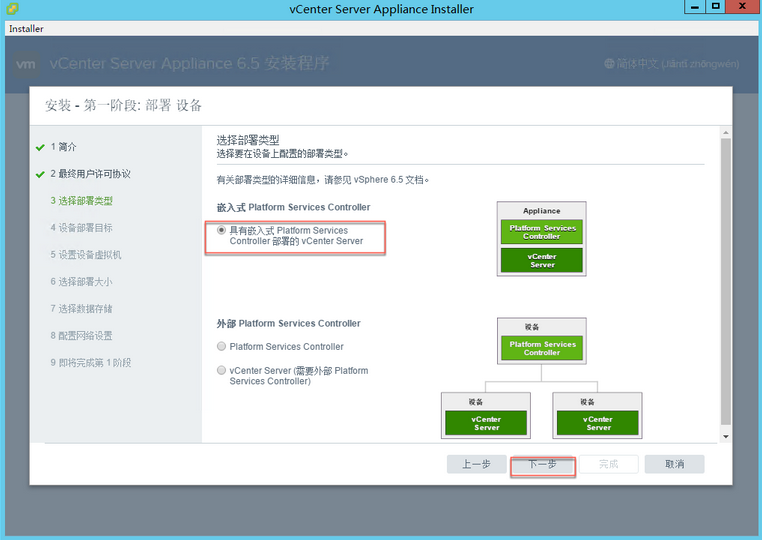This screenshot has height=540, width=762.
Task: Select step 9 即将完成第 1 阶段
Action: click(91, 363)
